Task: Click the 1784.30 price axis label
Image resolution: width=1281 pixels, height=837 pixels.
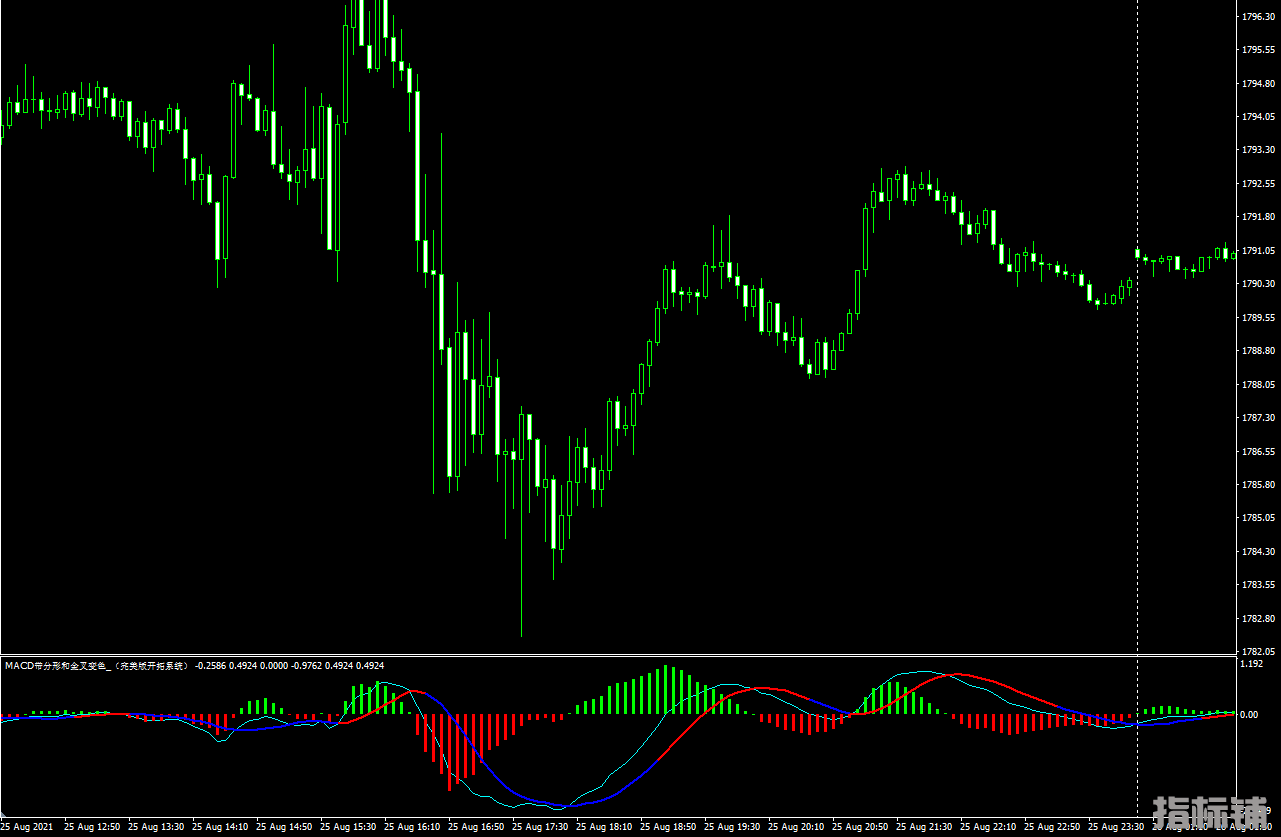Action: click(x=1256, y=551)
